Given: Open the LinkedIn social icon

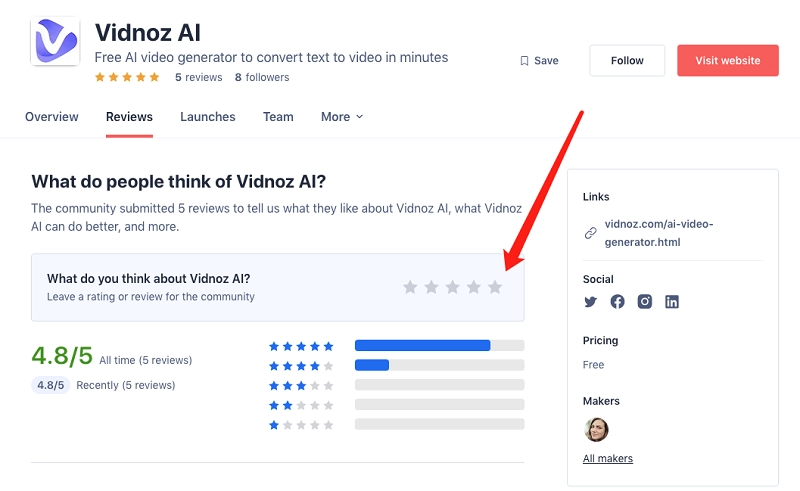Looking at the screenshot, I should 672,301.
